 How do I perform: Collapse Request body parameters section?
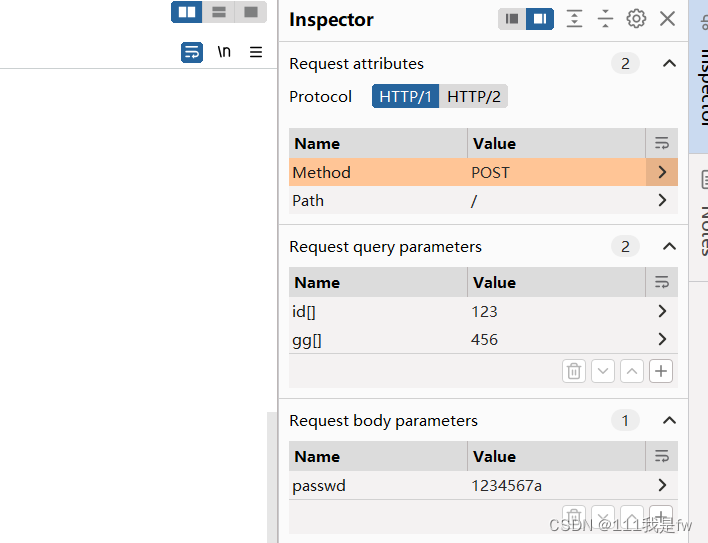pyautogui.click(x=669, y=421)
